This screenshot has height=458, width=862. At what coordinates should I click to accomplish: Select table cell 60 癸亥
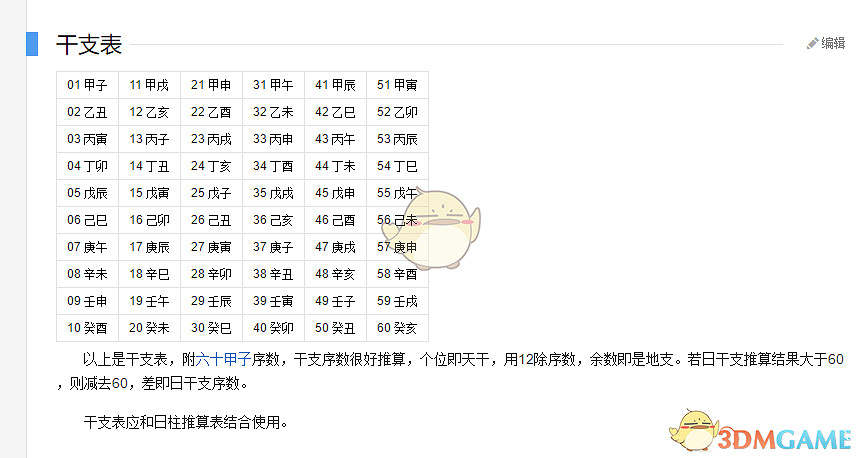tap(397, 328)
